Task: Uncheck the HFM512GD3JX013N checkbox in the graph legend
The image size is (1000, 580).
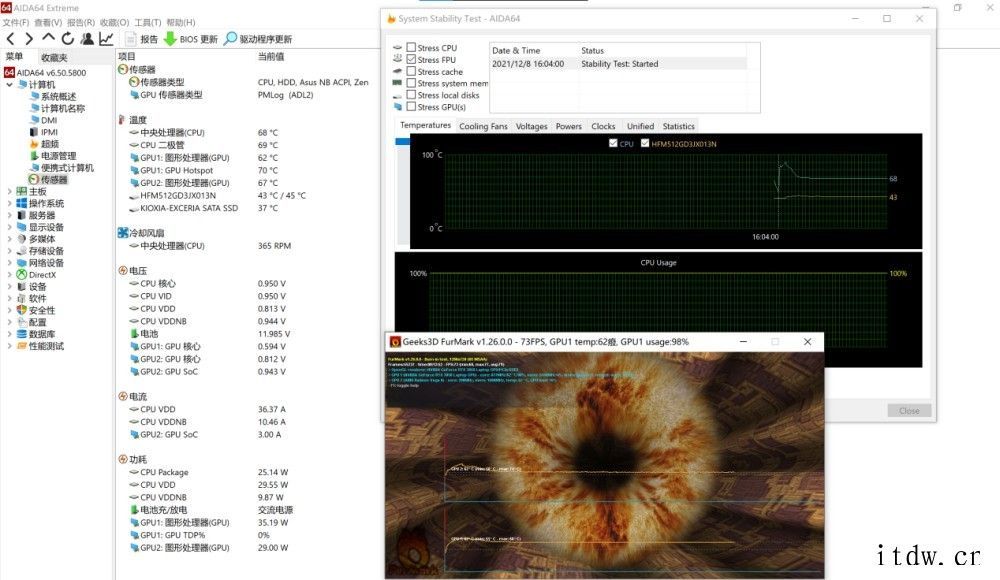Action: [x=645, y=144]
